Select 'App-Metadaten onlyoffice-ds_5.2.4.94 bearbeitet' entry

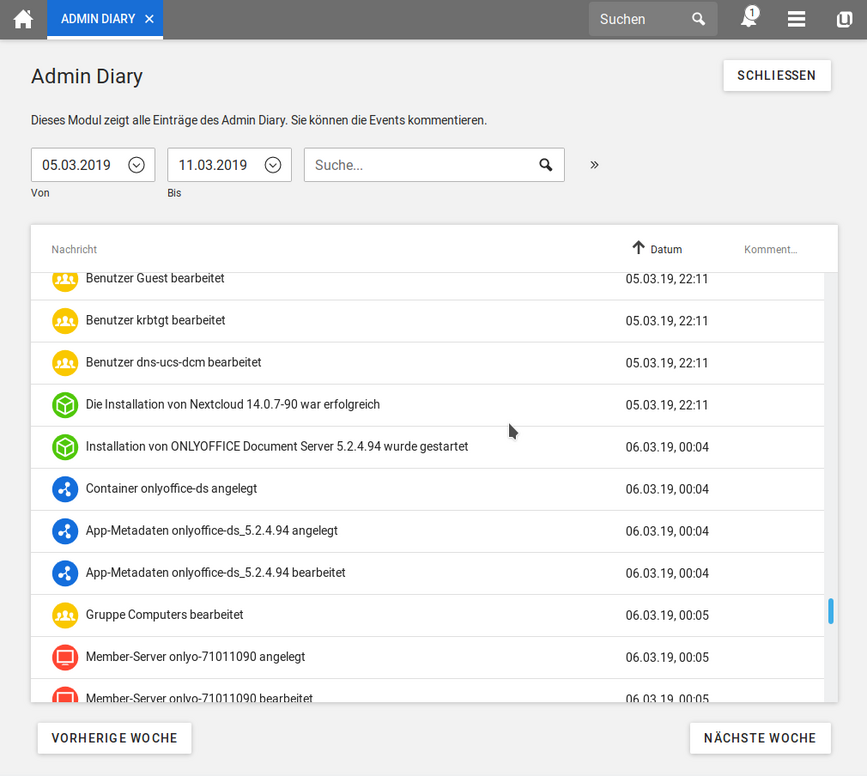coord(216,572)
